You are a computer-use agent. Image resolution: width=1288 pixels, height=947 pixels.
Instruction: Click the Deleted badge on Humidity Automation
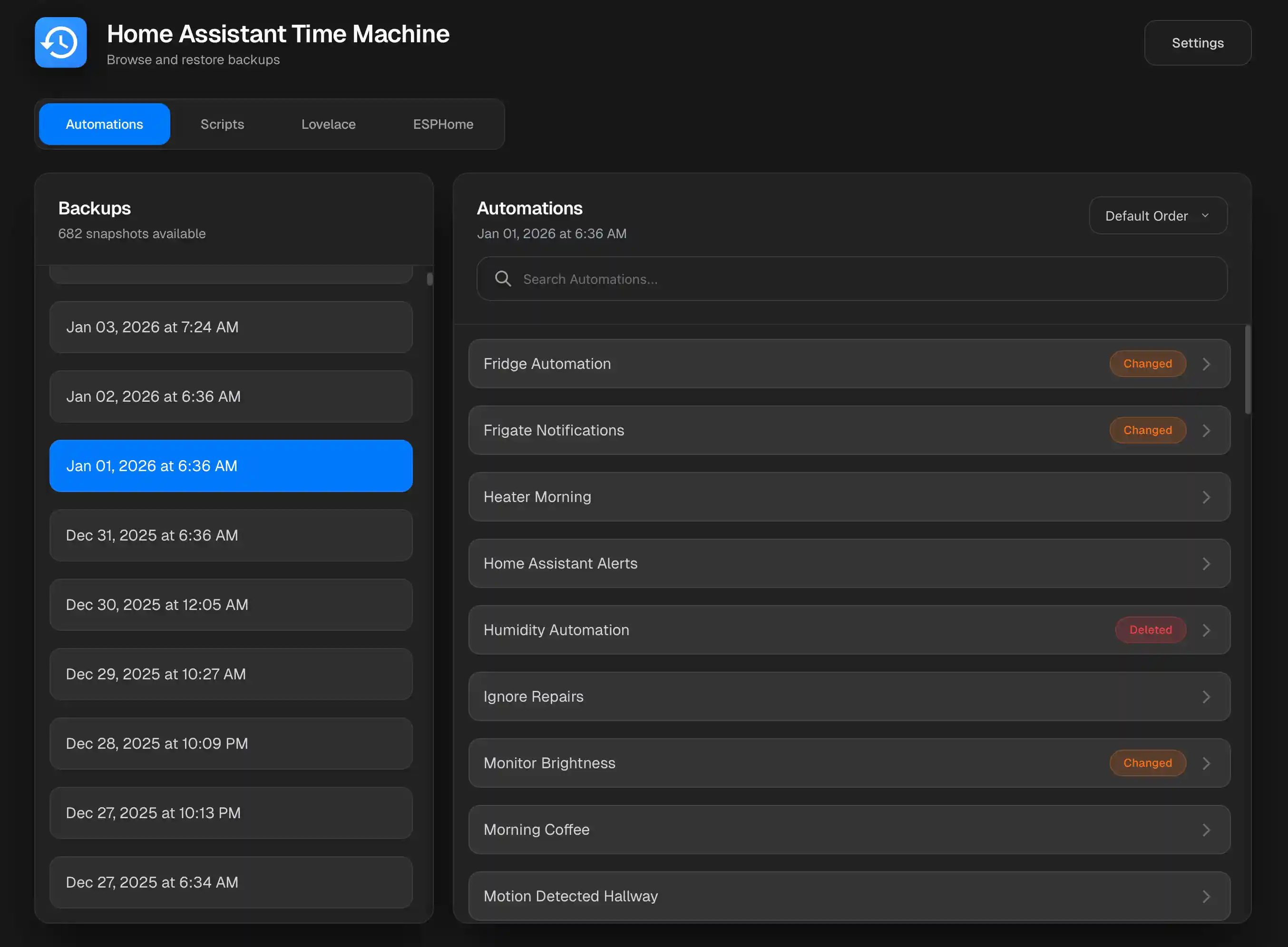pos(1151,629)
